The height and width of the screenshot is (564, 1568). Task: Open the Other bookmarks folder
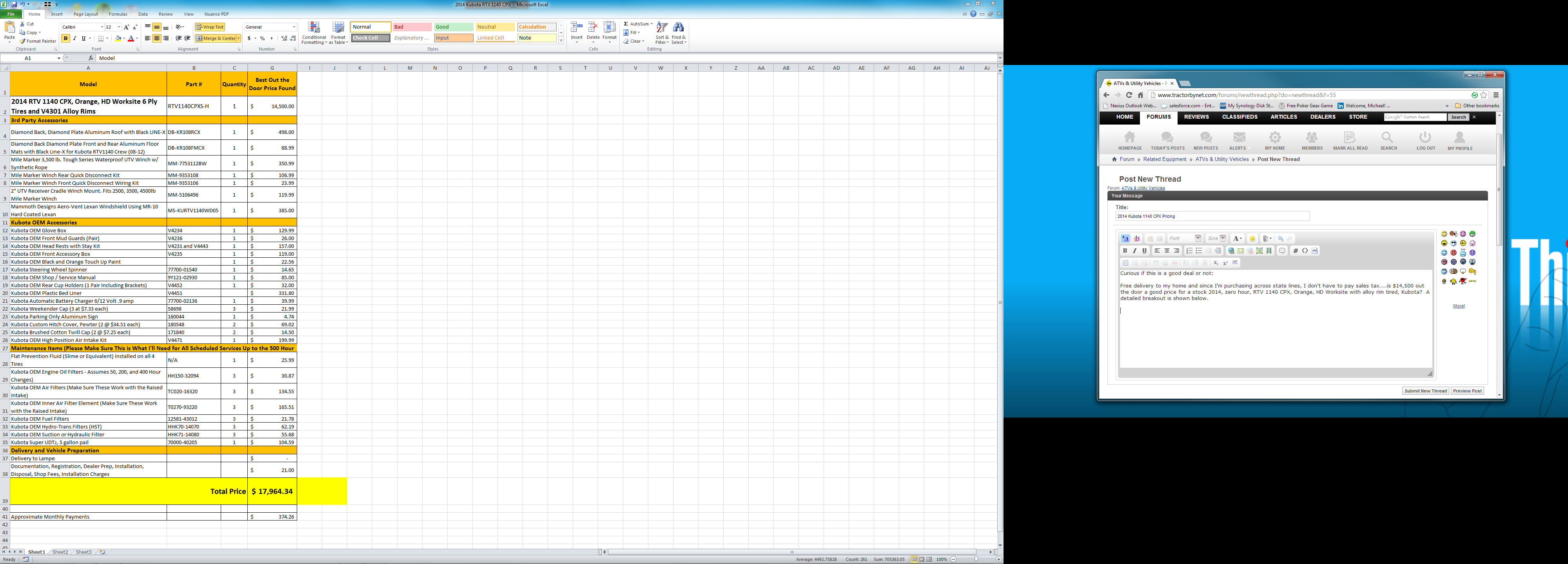1477,106
